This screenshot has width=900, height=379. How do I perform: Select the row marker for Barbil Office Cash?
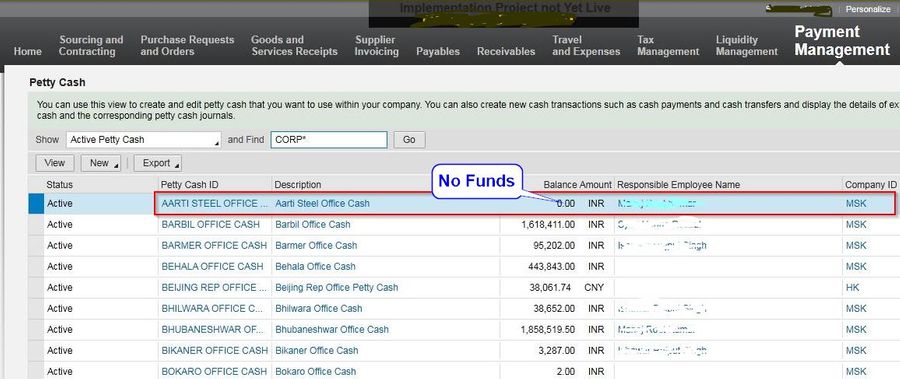[36, 225]
